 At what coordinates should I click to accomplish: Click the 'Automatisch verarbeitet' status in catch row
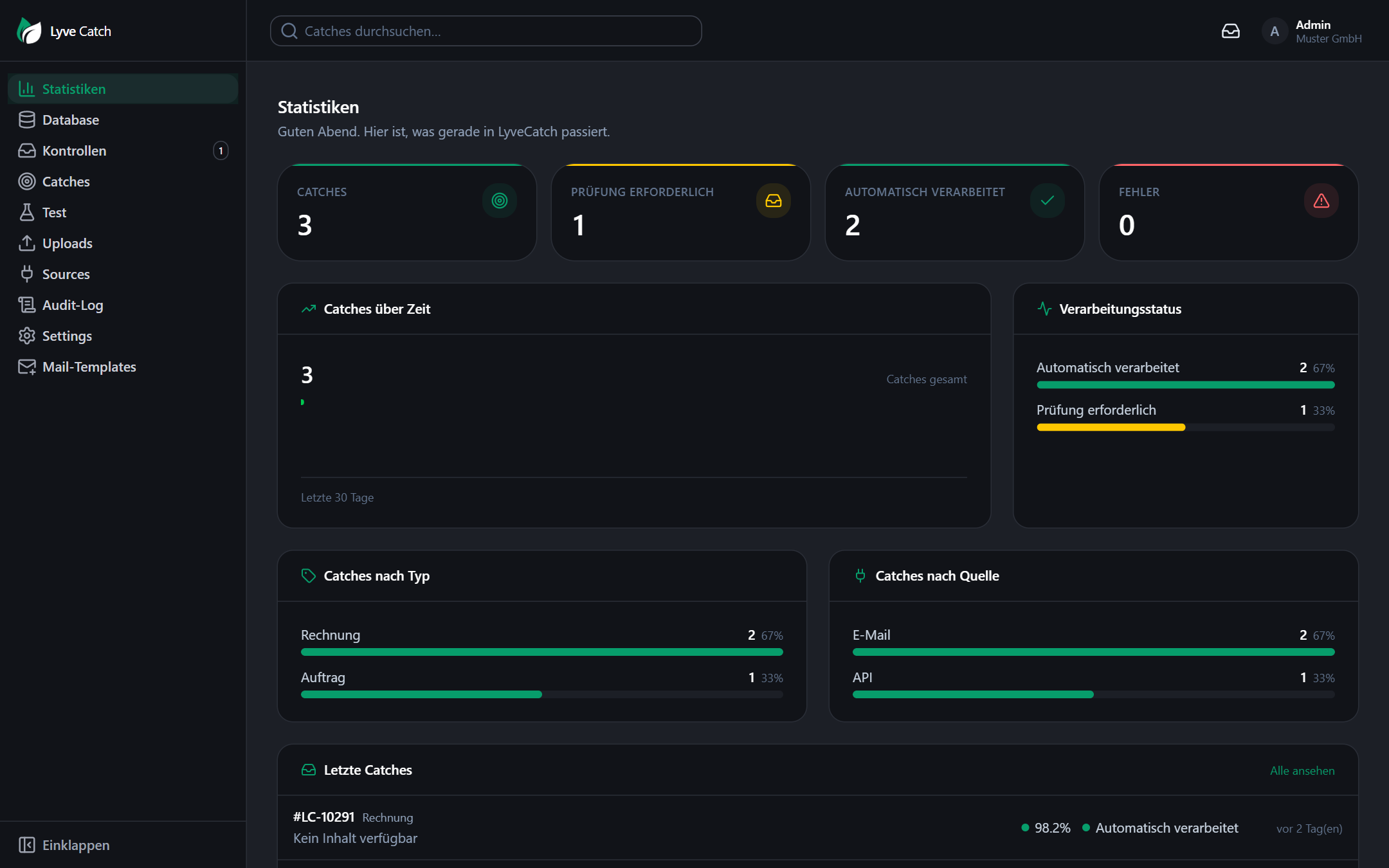pos(1167,827)
